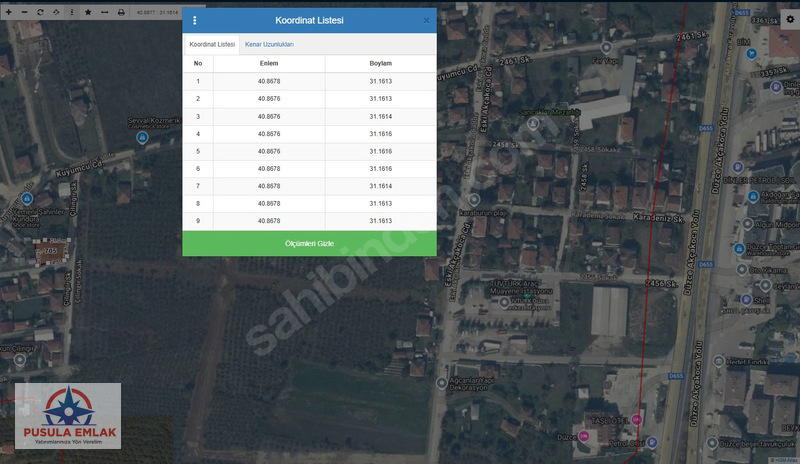The image size is (800, 464).
Task: Click the Shell gas station map marker
Action: [x=746, y=299]
